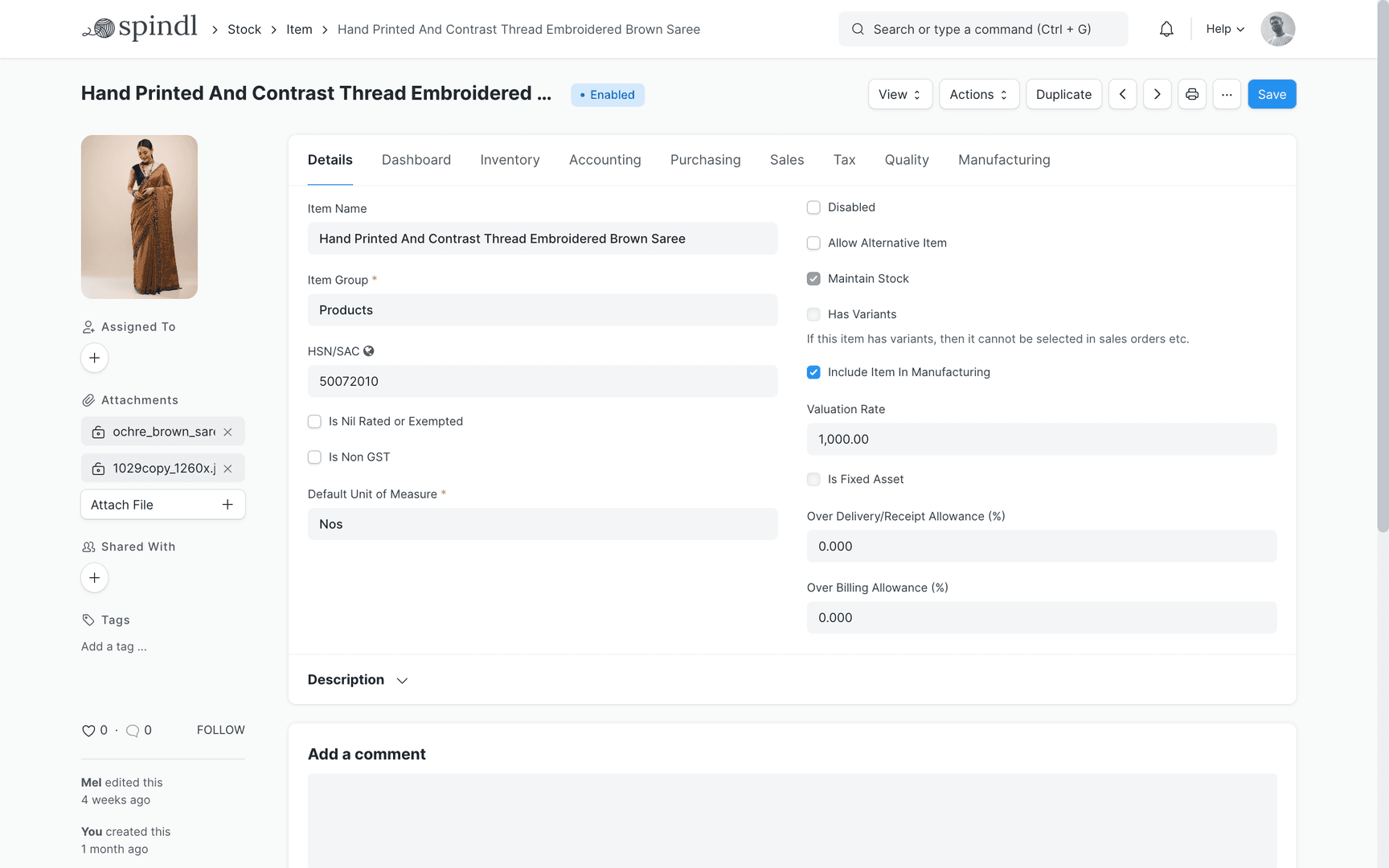Open the three-dot more options menu

coord(1227,94)
